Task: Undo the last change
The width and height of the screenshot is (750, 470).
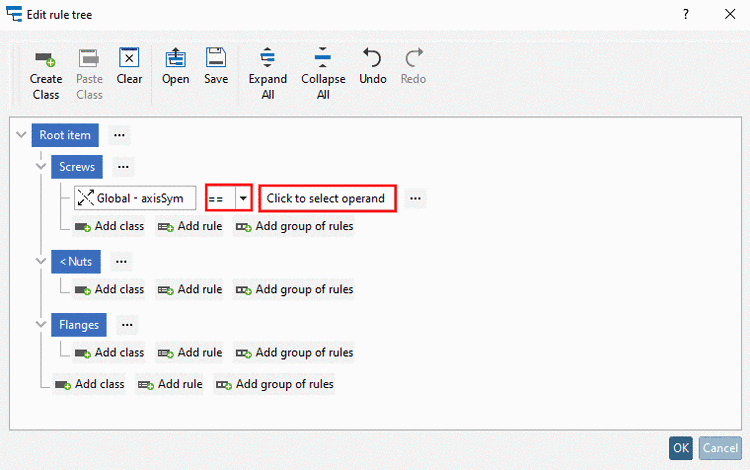Action: pyautogui.click(x=373, y=66)
